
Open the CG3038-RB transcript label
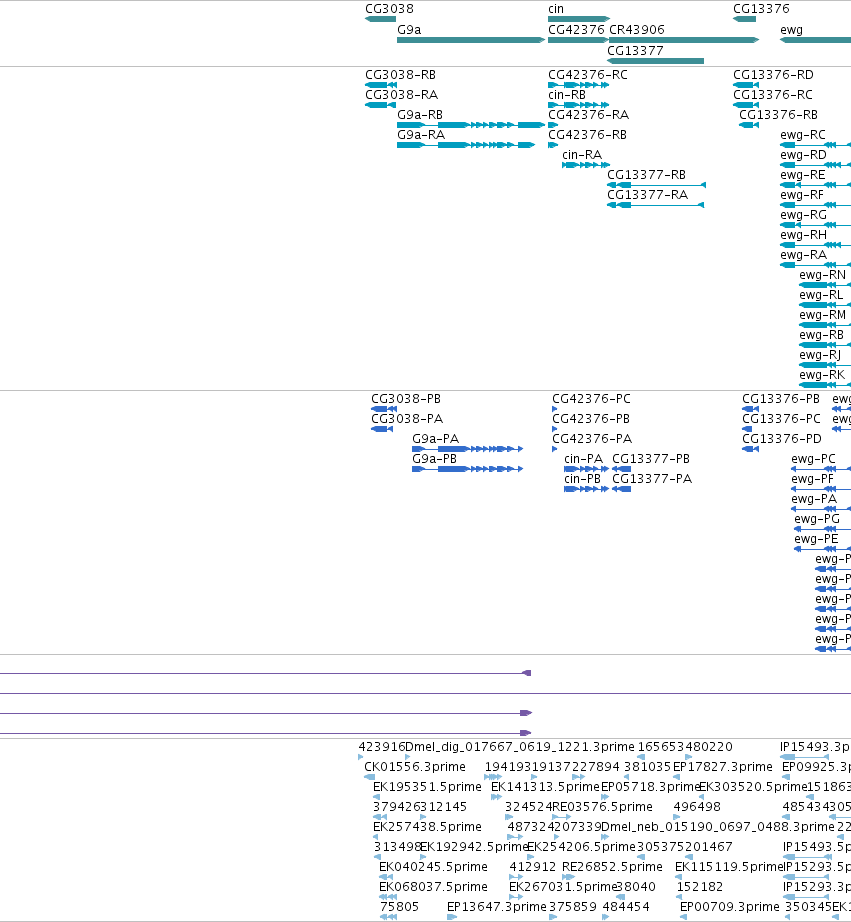pyautogui.click(x=401, y=75)
